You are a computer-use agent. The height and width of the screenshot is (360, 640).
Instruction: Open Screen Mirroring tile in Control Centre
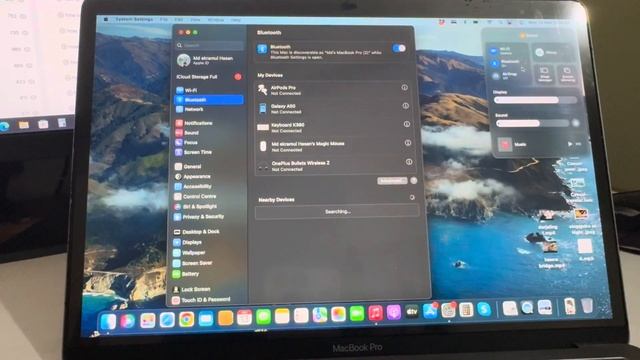click(567, 74)
